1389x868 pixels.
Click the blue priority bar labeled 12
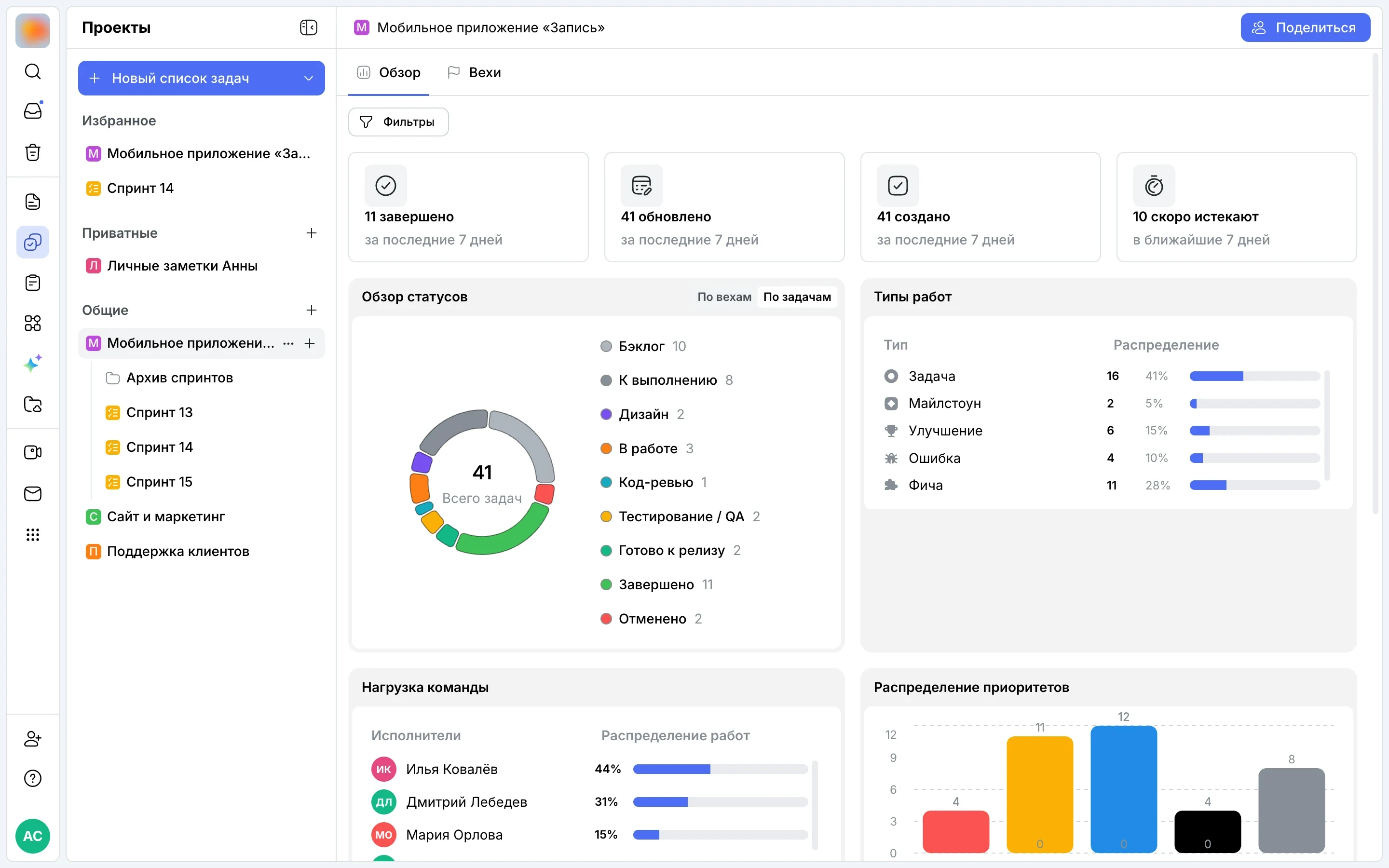pos(1123,789)
